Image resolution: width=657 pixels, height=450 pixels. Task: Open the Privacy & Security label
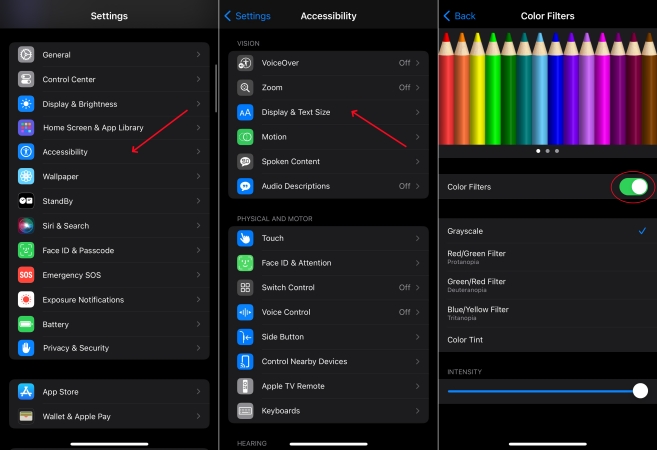tap(76, 348)
